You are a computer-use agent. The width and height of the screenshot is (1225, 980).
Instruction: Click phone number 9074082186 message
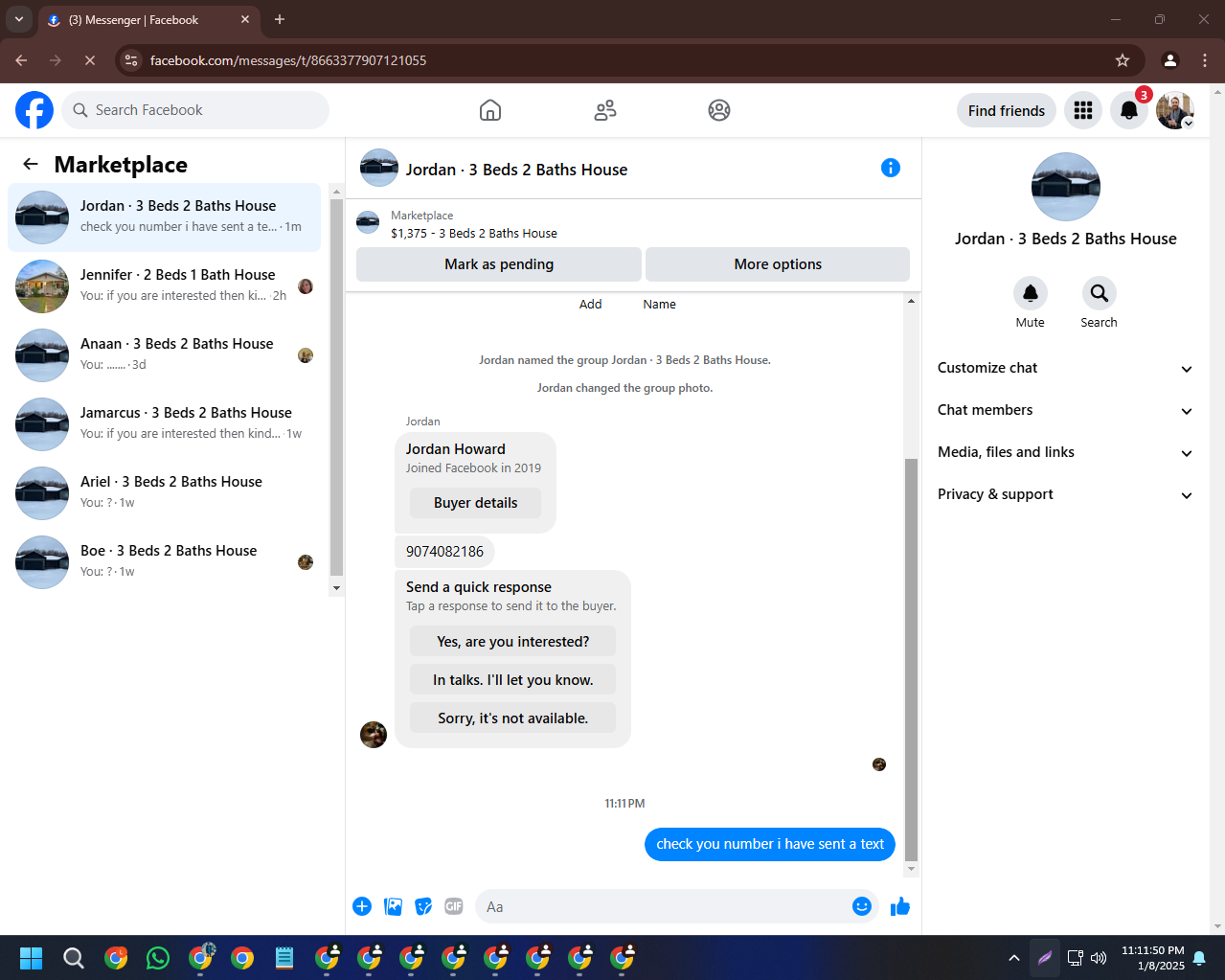(x=444, y=552)
